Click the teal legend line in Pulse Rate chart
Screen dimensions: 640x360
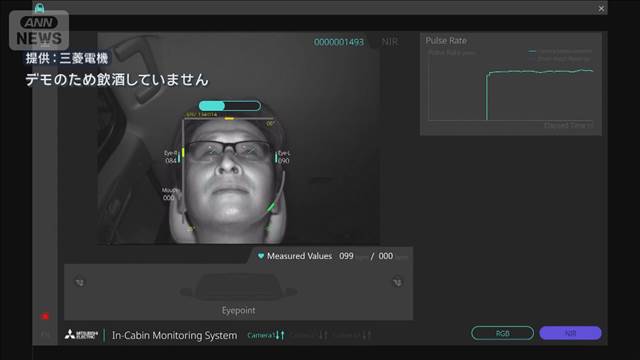[532, 51]
